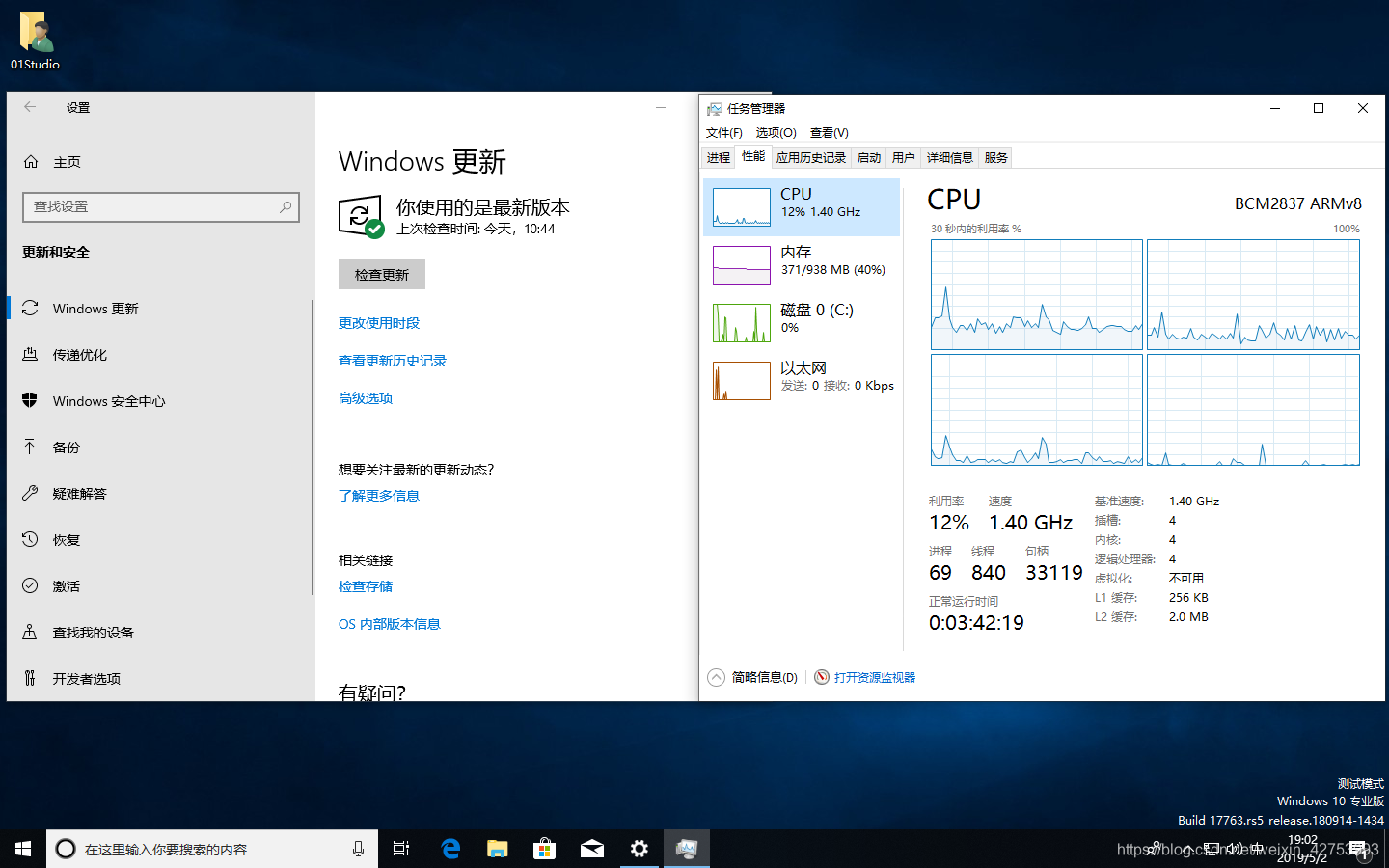The height and width of the screenshot is (868, 1389).
Task: Click the microphone icon in taskbar search
Action: click(358, 849)
